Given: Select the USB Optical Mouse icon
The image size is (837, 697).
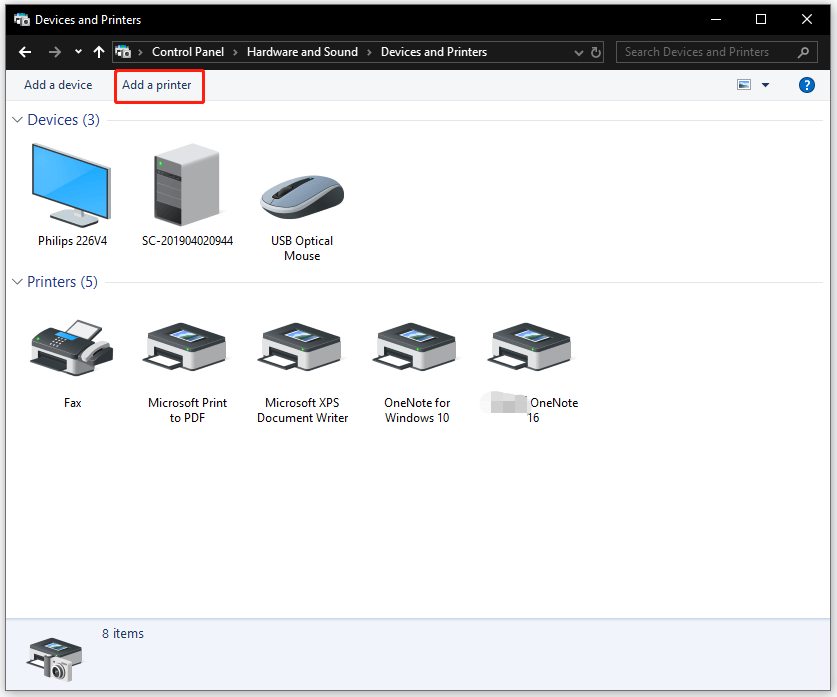Looking at the screenshot, I should pyautogui.click(x=302, y=197).
